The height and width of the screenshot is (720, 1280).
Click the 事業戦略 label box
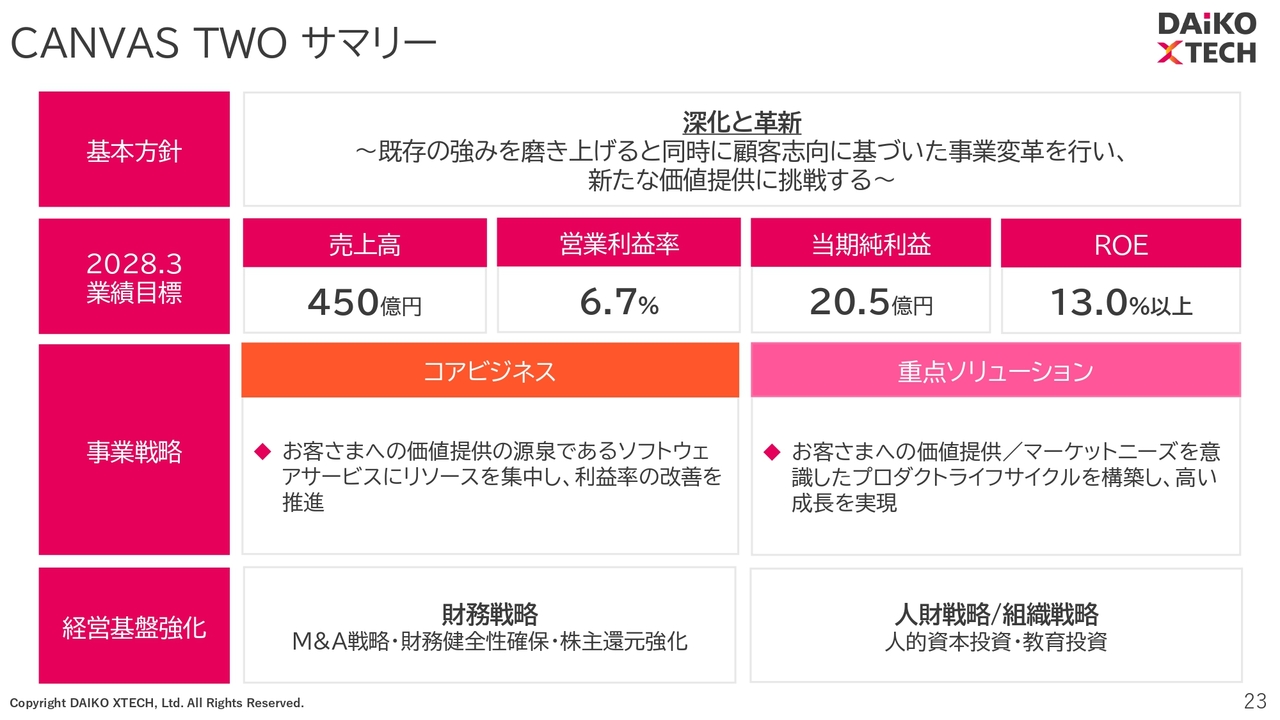click(134, 450)
